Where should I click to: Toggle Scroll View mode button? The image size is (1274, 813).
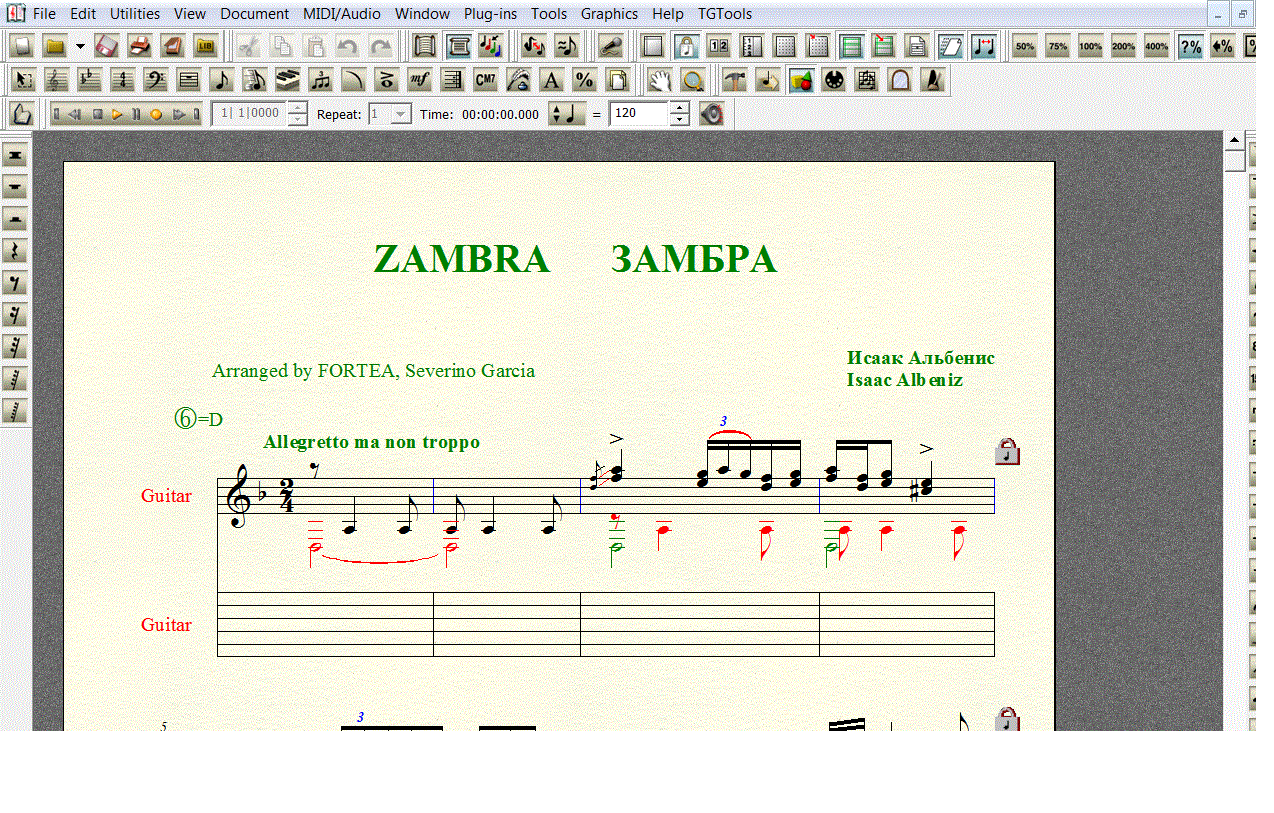tap(426, 46)
